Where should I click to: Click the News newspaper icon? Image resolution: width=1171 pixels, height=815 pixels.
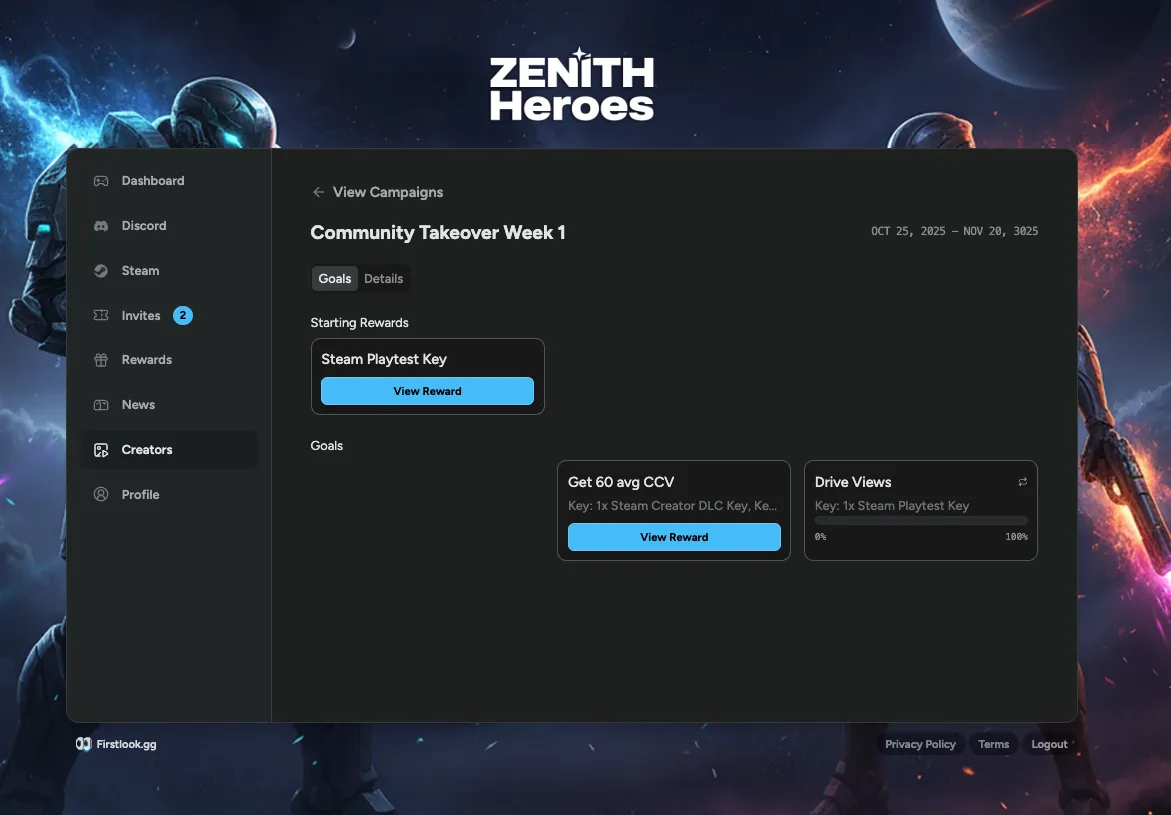click(100, 404)
